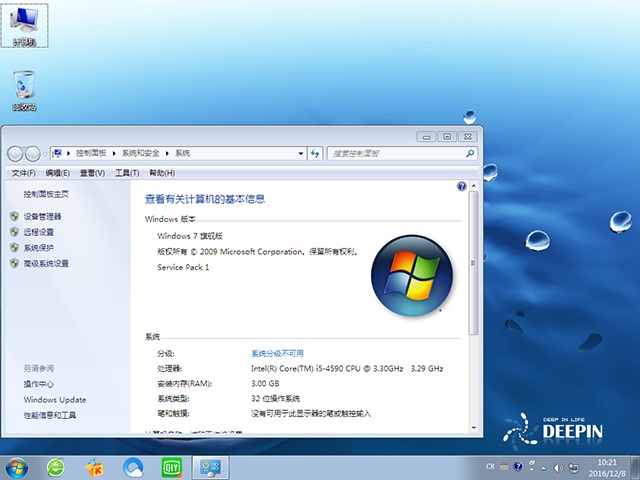
Task: Click 3.00 GB installed RAM value
Action: pos(265,384)
